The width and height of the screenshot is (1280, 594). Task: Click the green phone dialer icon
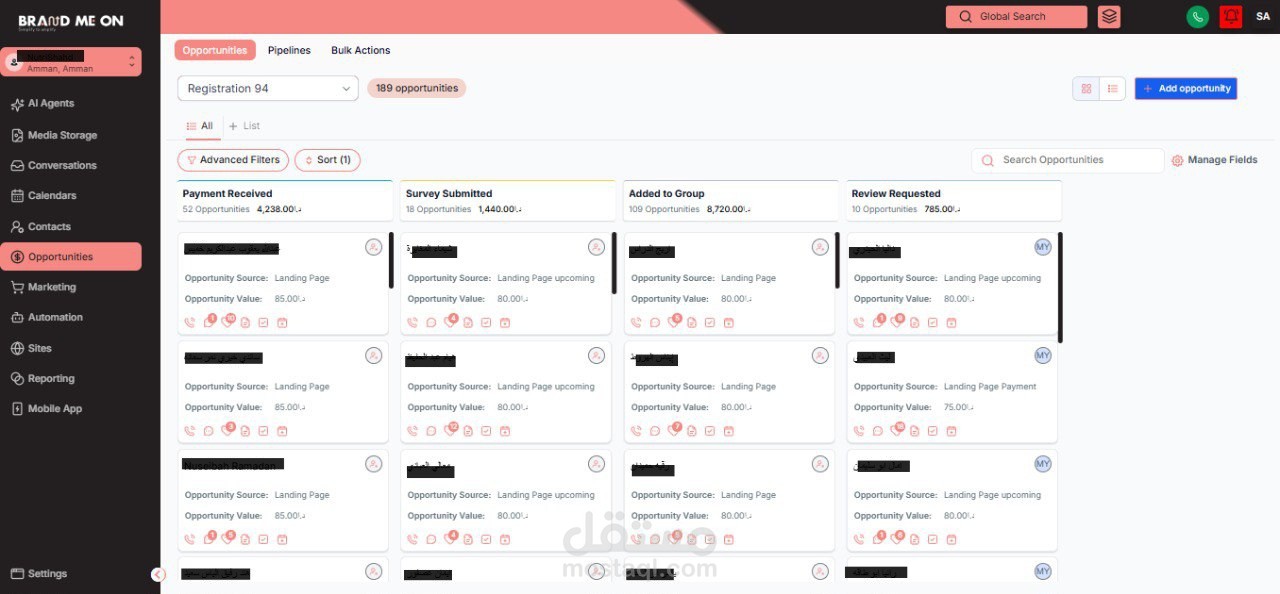1197,17
